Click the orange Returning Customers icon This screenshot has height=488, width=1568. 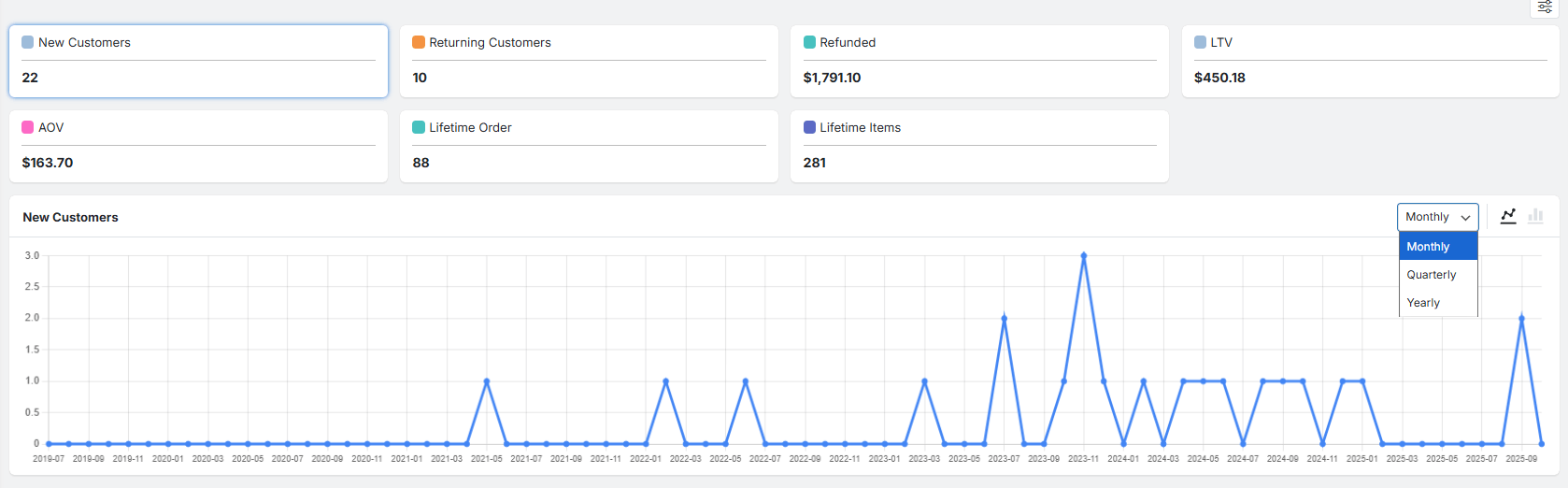coord(419,42)
